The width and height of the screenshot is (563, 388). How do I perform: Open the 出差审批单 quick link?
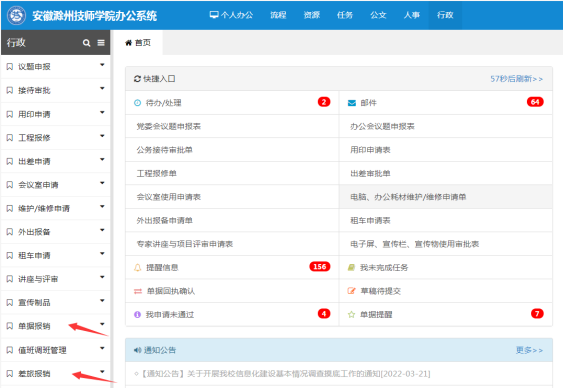point(370,173)
